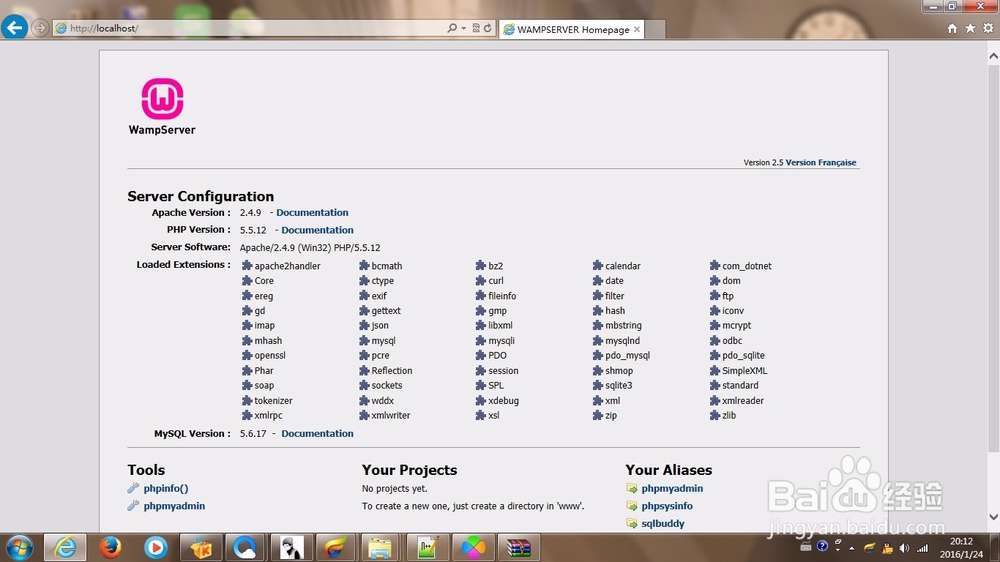Click the scrollbar up arrow
The width and height of the screenshot is (1000, 562).
click(993, 56)
